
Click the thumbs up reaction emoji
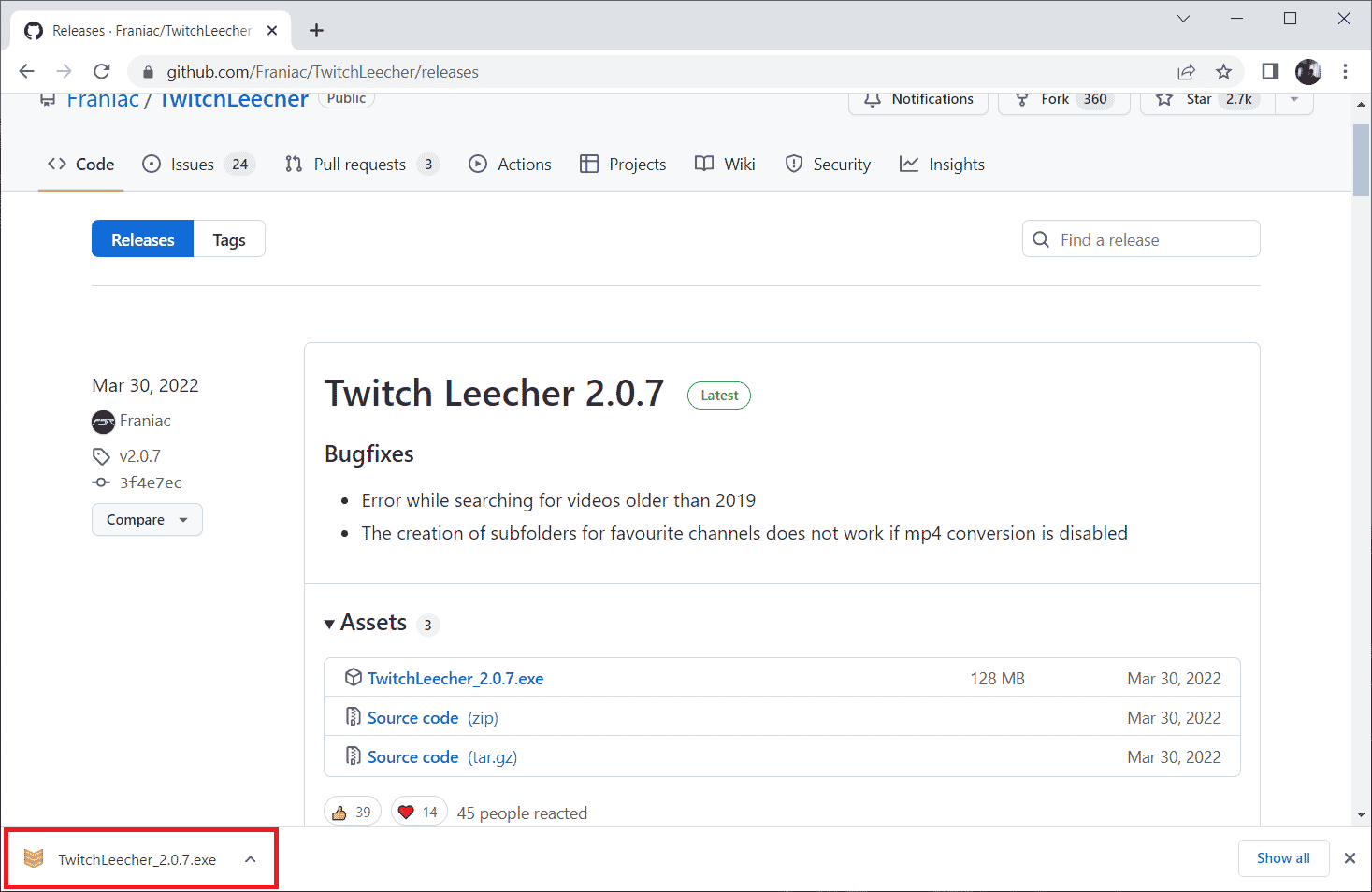click(339, 813)
